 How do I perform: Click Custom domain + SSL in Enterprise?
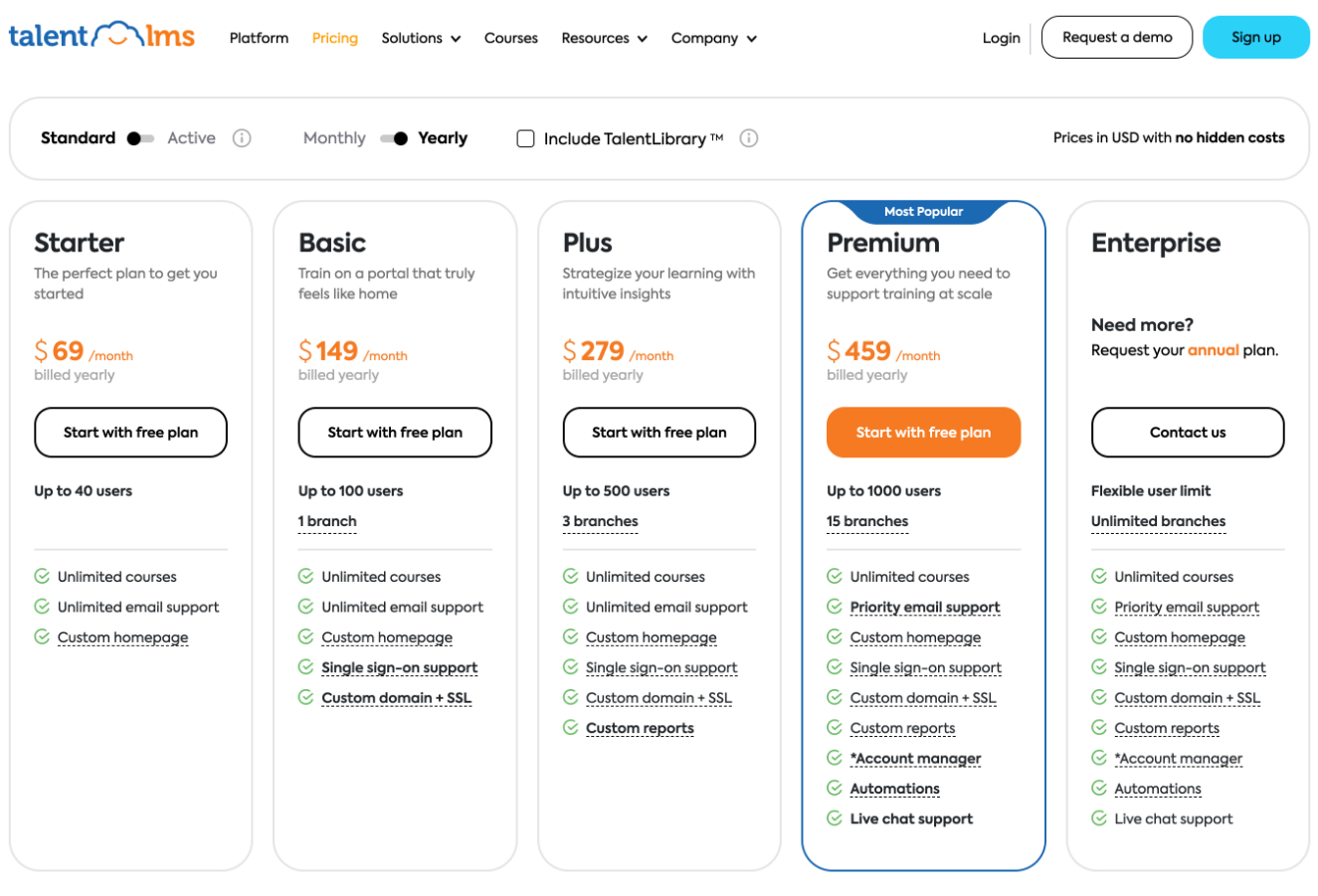coord(1187,698)
